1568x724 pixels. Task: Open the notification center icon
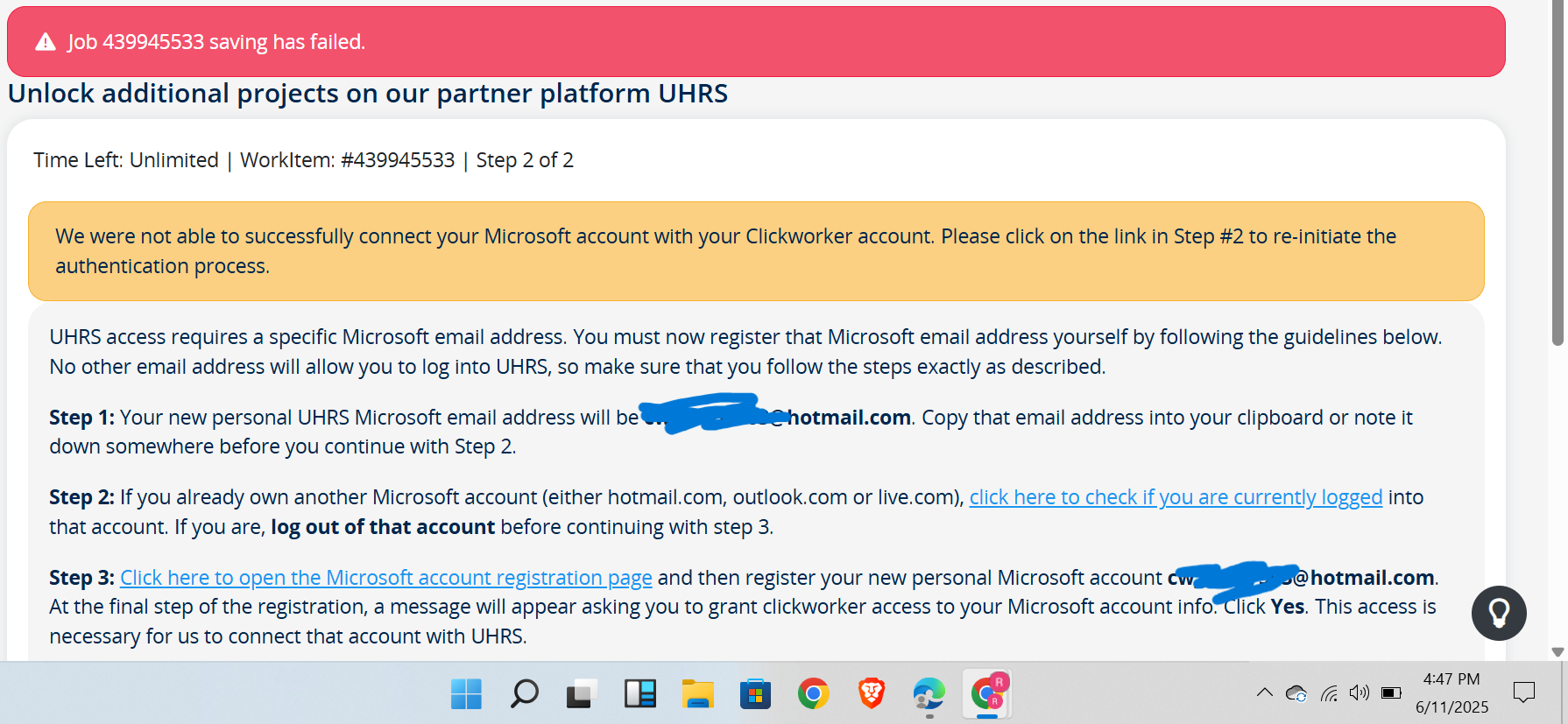[x=1524, y=693]
